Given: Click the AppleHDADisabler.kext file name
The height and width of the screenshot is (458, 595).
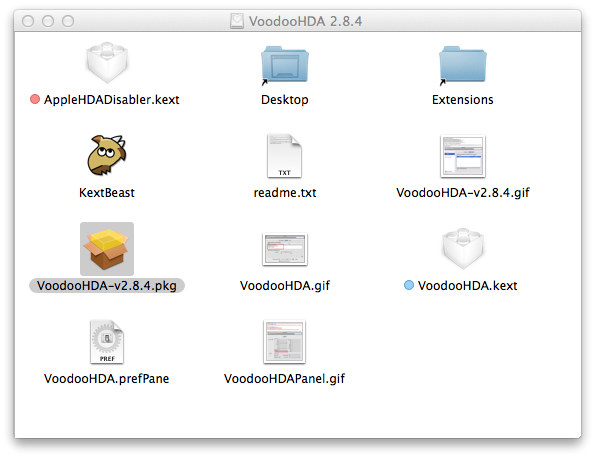Looking at the screenshot, I should point(112,100).
